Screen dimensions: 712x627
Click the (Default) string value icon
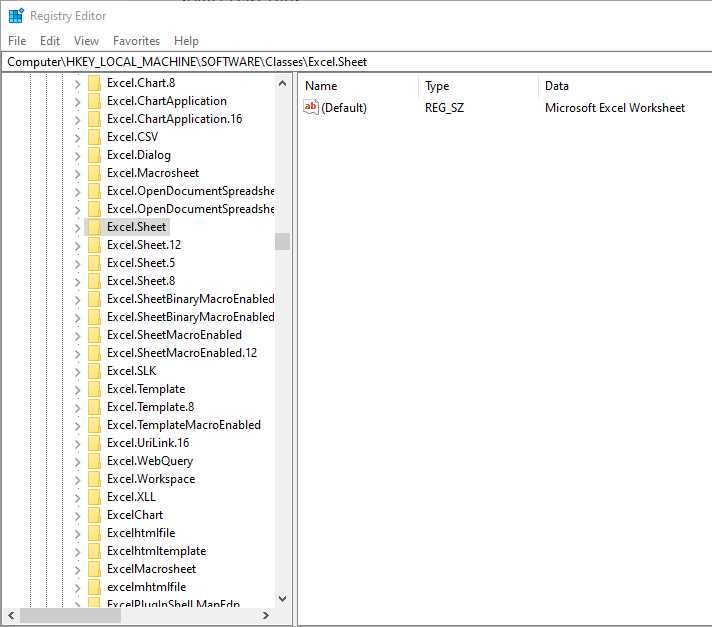311,107
